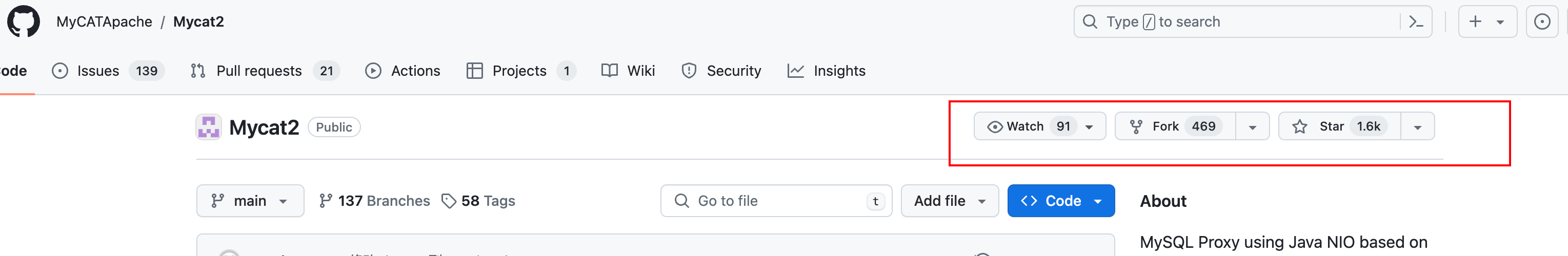The width and height of the screenshot is (1568, 256).
Task: Open the issues circle icon at top right
Action: [1542, 22]
